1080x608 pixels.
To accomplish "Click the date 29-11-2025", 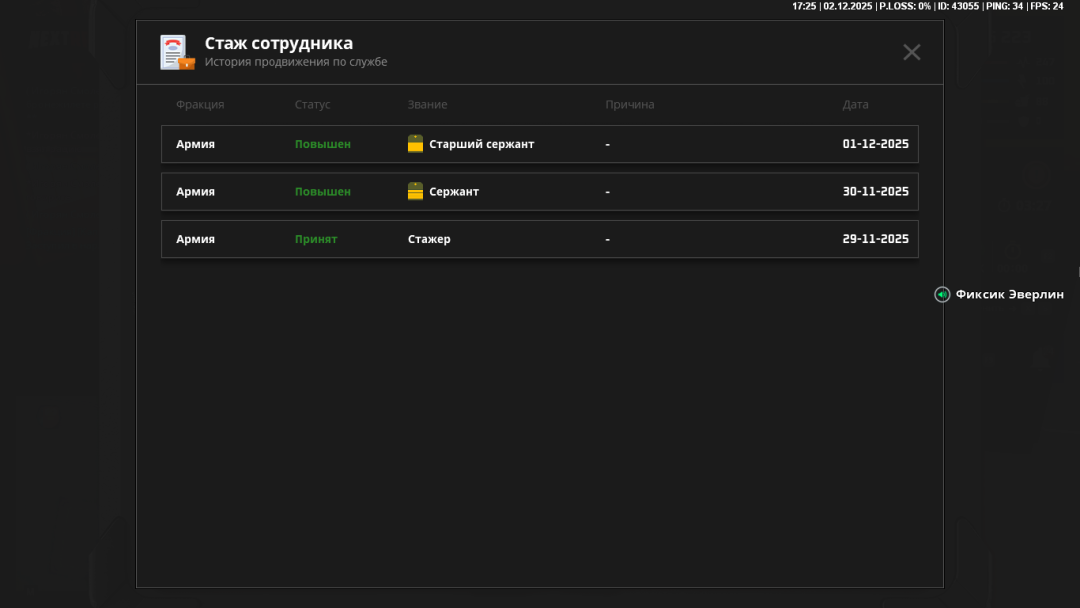I will (875, 240).
